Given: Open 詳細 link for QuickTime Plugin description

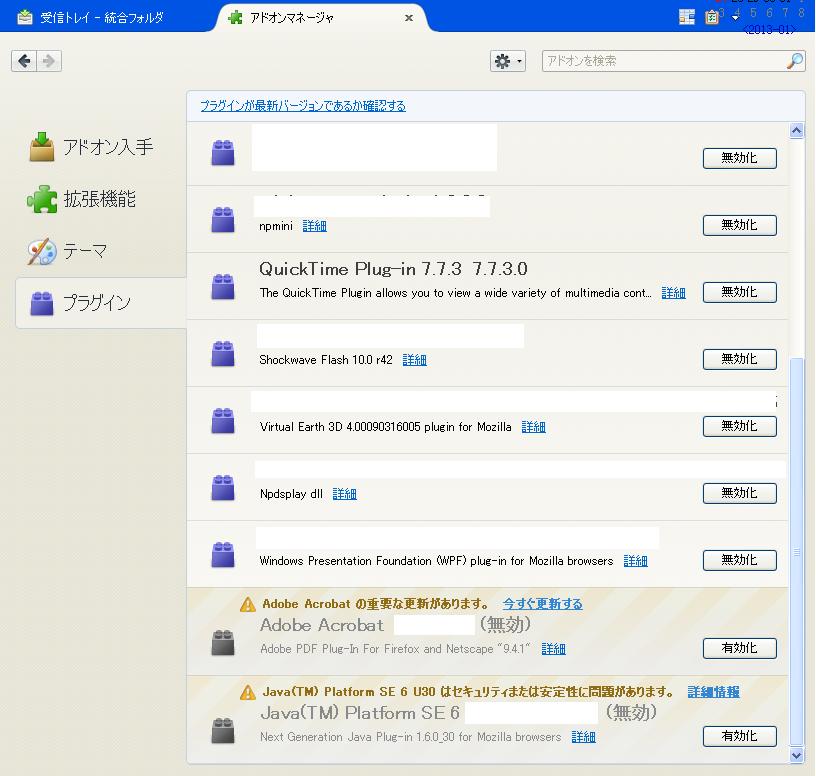Looking at the screenshot, I should tap(673, 293).
